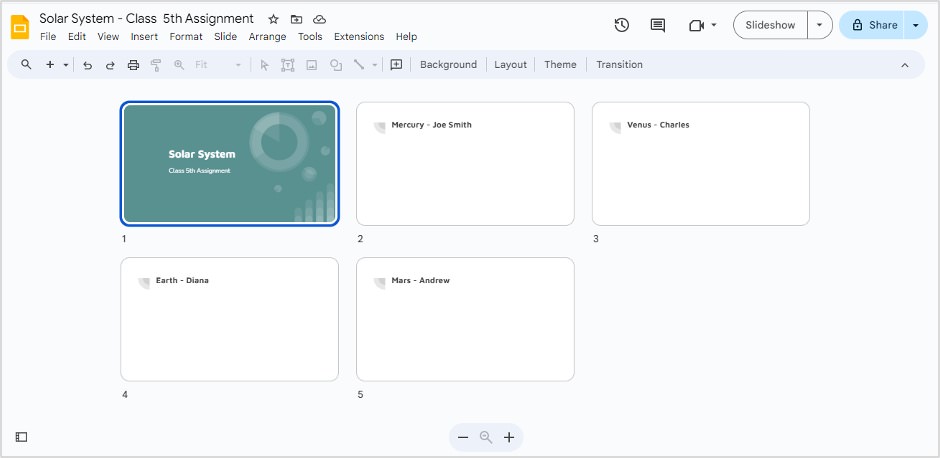Click the video camera meeting icon
The image size is (940, 458).
tap(696, 25)
